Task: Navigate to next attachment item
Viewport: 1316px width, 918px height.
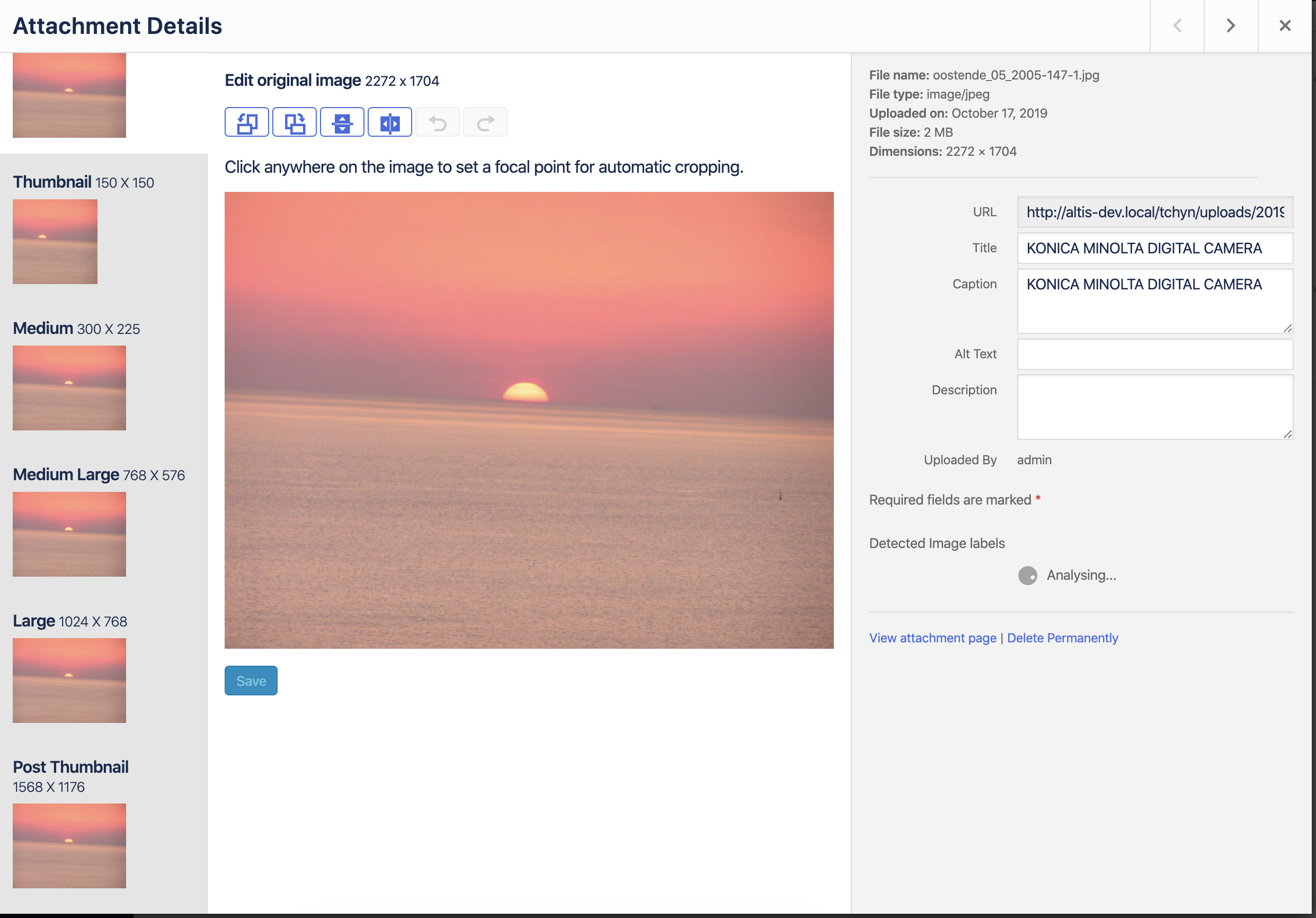Action: 1231,26
